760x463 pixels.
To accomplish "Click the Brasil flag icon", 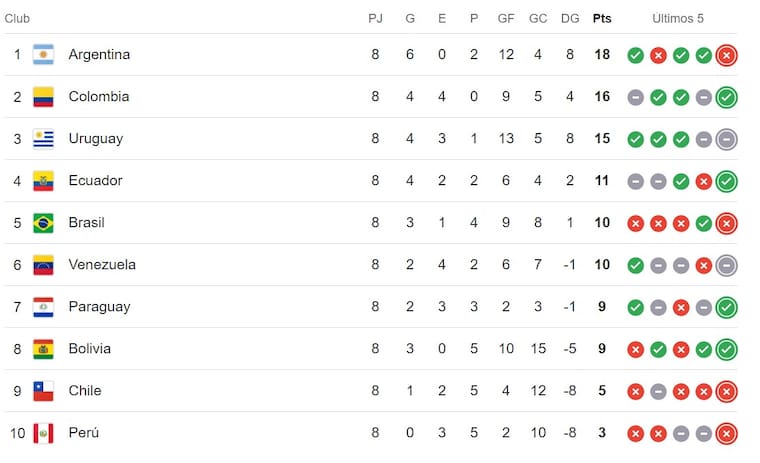I will [x=43, y=223].
